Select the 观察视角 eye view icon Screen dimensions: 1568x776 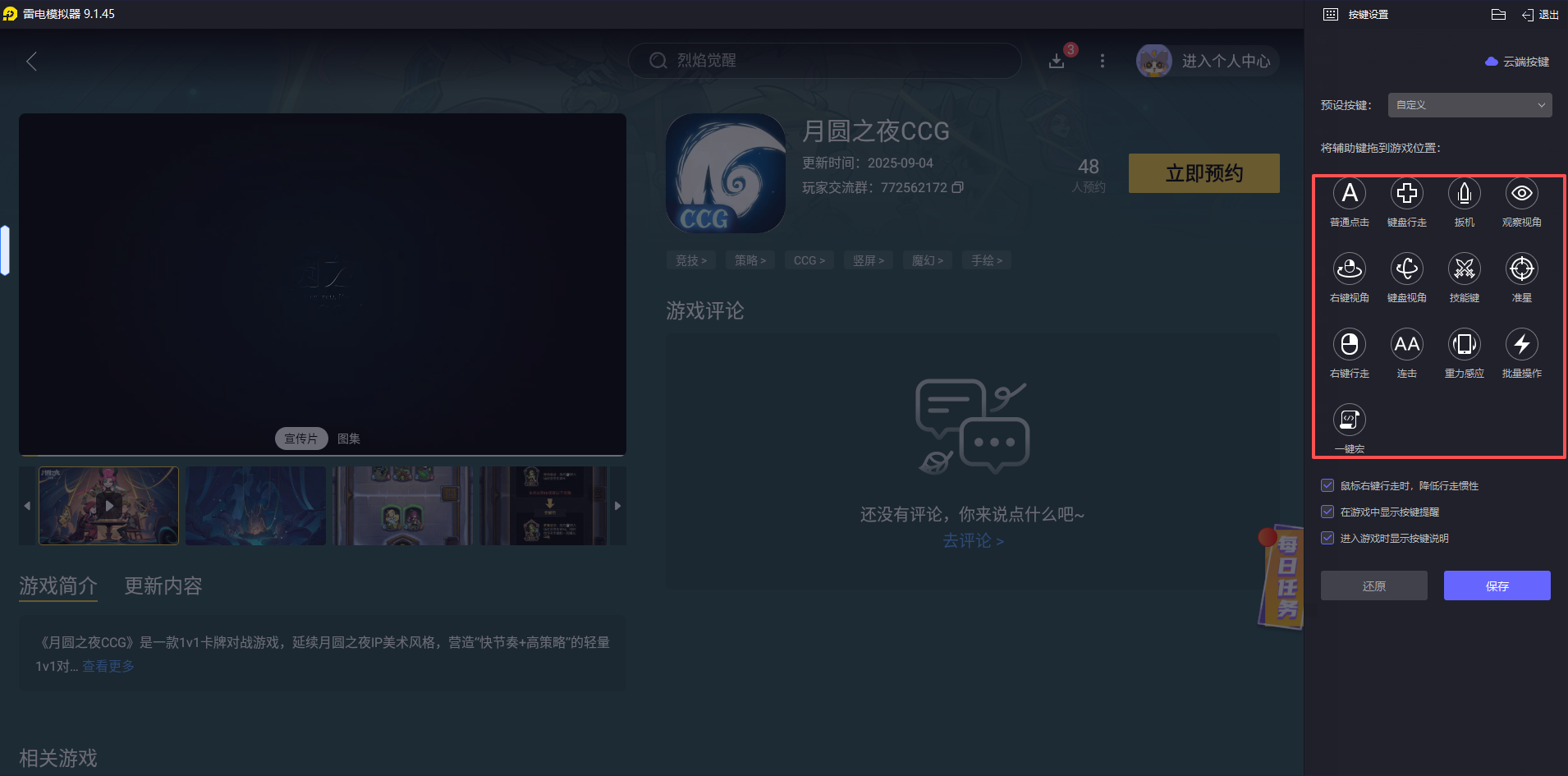pos(1521,194)
